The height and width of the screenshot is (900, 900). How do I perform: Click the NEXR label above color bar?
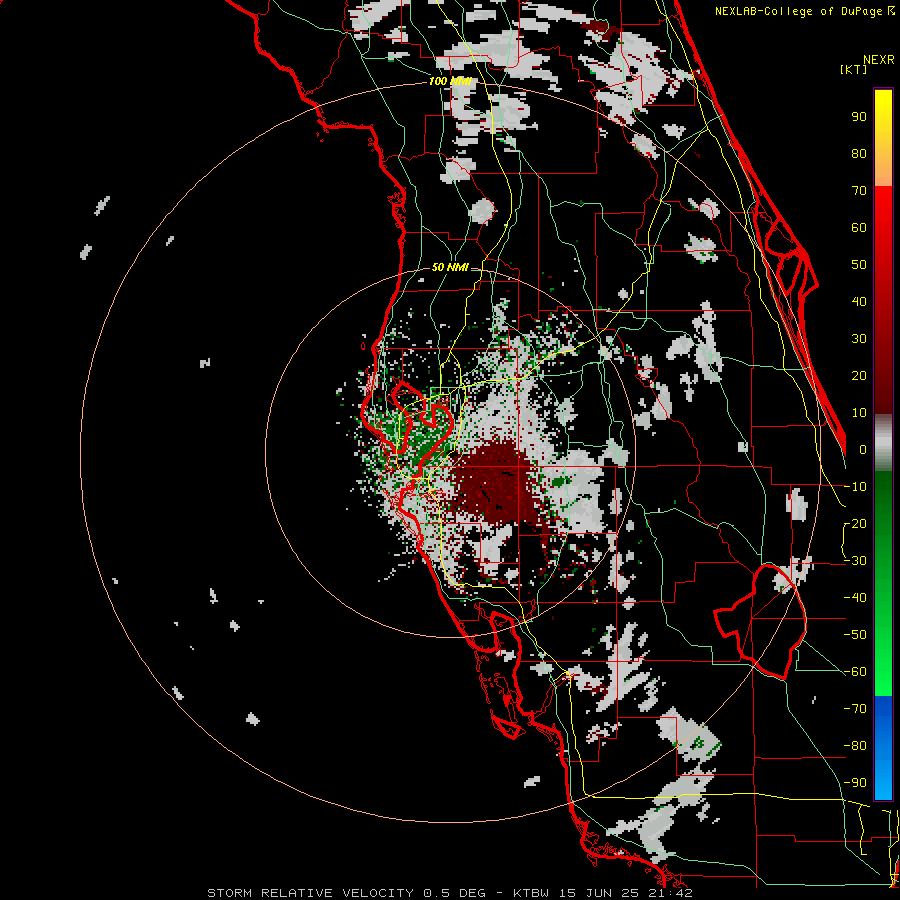[879, 60]
